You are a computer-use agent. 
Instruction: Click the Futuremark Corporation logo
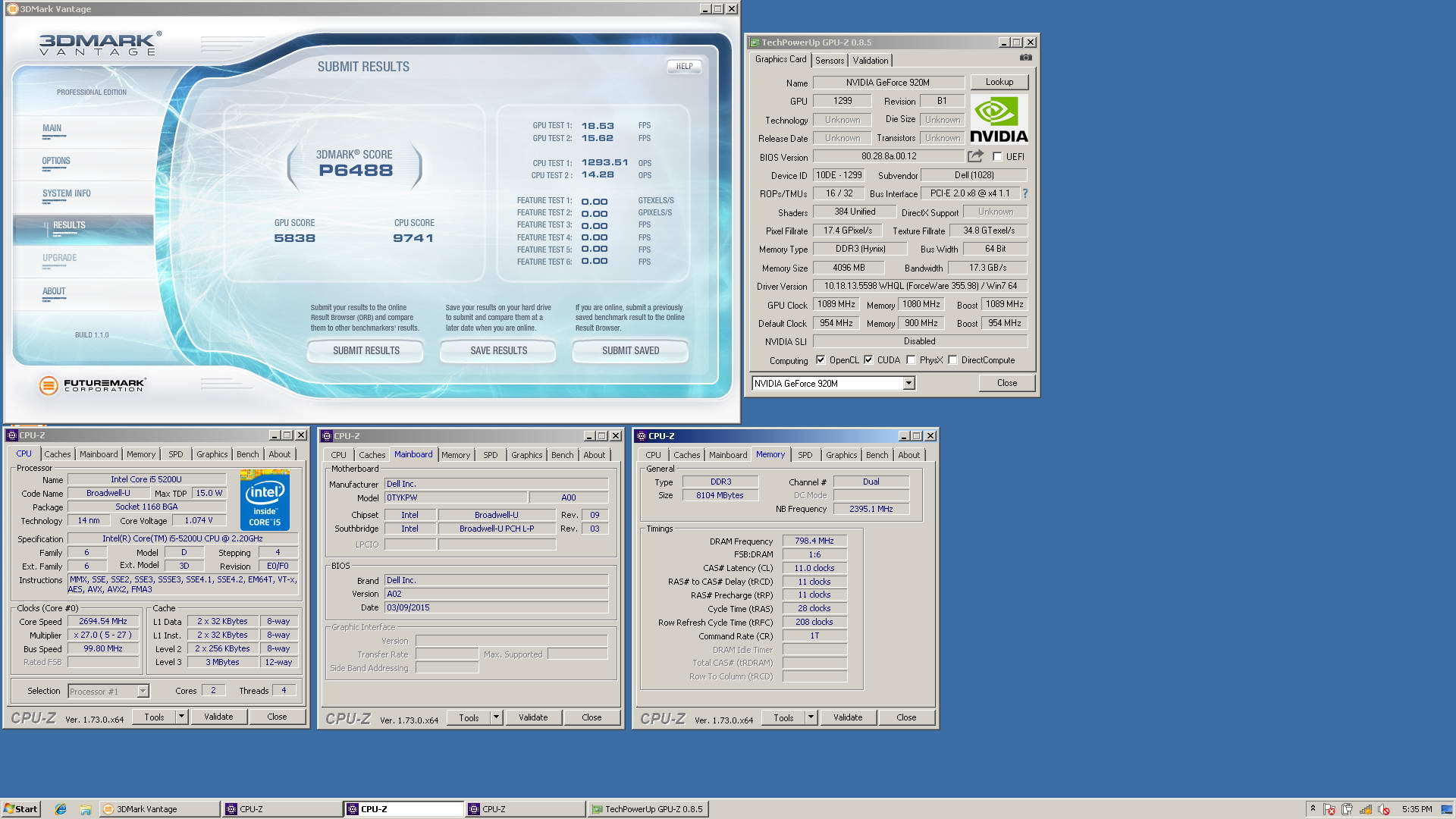point(92,385)
